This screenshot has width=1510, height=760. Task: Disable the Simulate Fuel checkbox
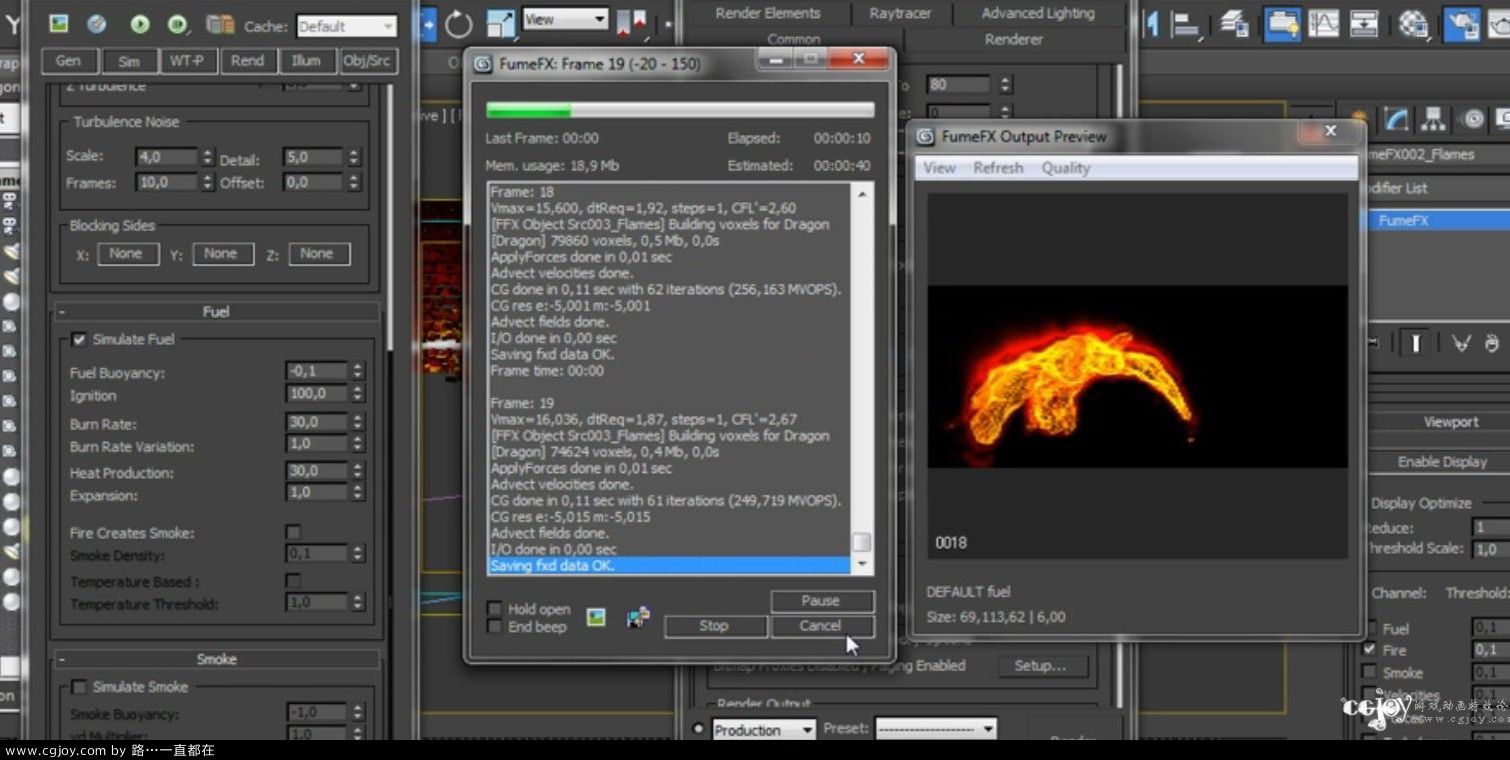79,340
